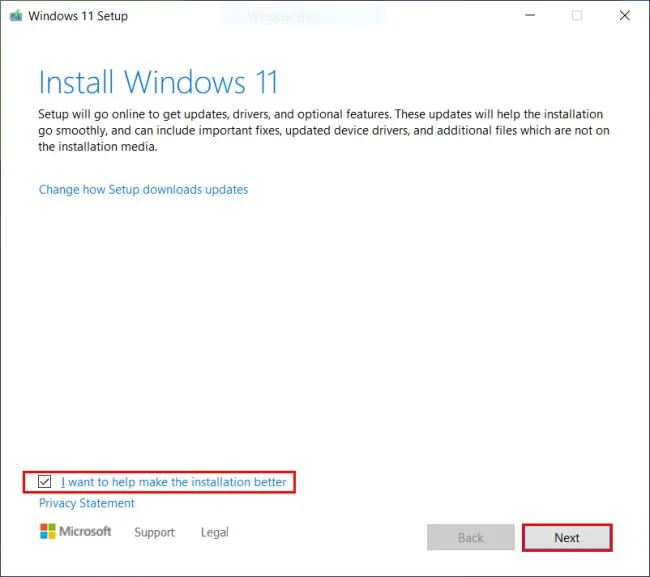Click the 'Setup will go online' description paragraph
Screen dimensions: 650x577
(x=324, y=130)
